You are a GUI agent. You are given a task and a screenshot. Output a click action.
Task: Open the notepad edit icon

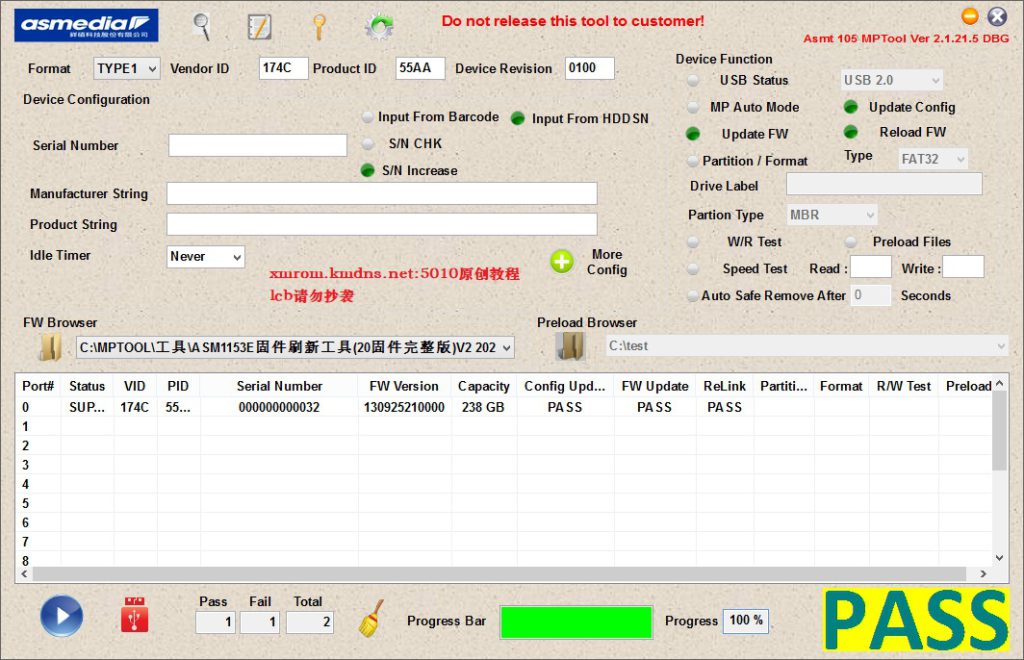tap(259, 26)
